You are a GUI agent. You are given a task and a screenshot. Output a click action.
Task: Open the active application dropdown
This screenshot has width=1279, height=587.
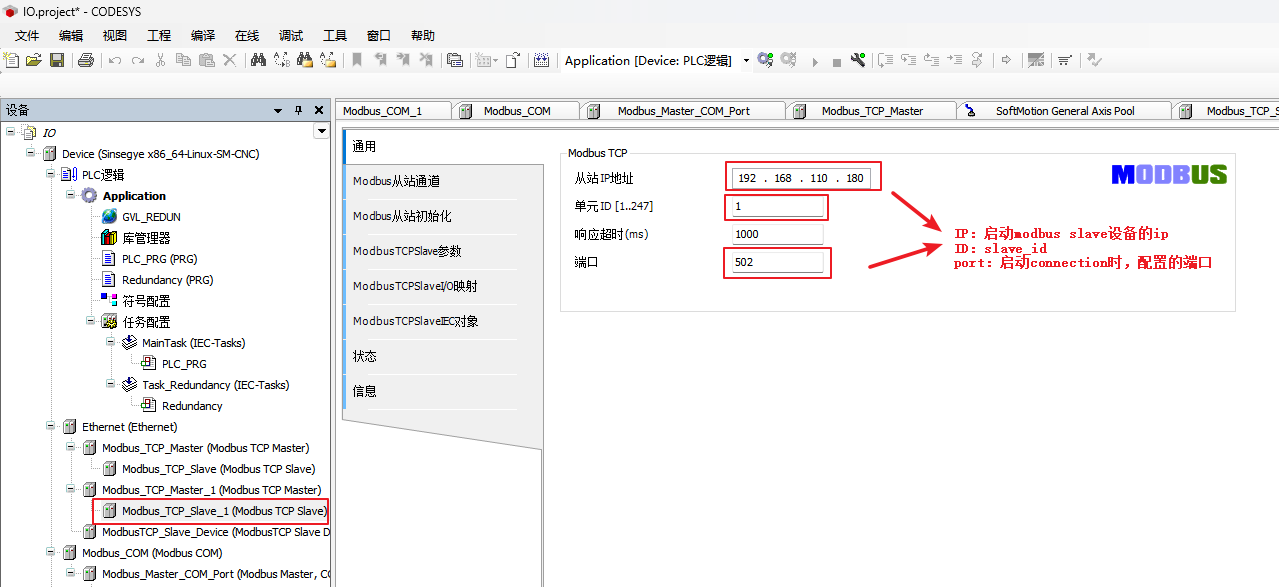(x=746, y=61)
